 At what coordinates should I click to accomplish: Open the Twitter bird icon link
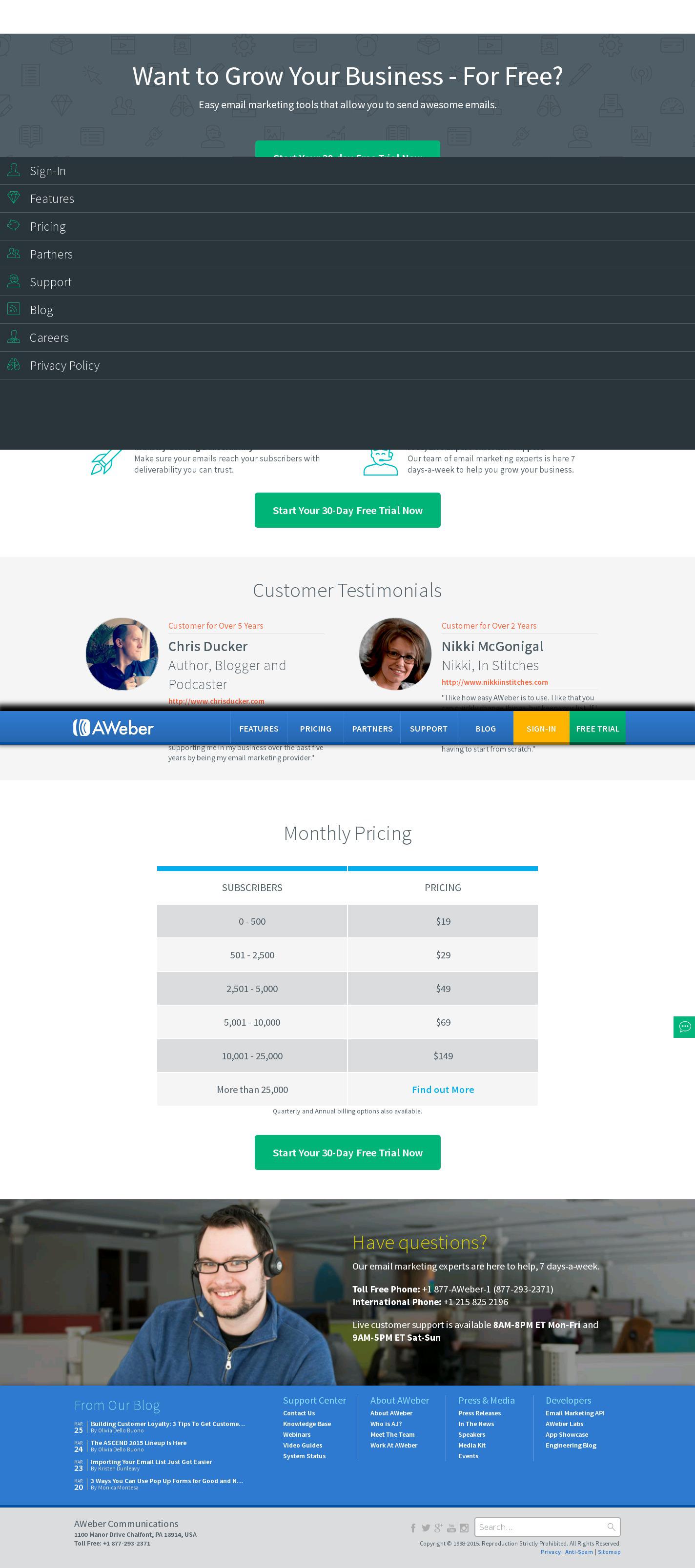(426, 1528)
